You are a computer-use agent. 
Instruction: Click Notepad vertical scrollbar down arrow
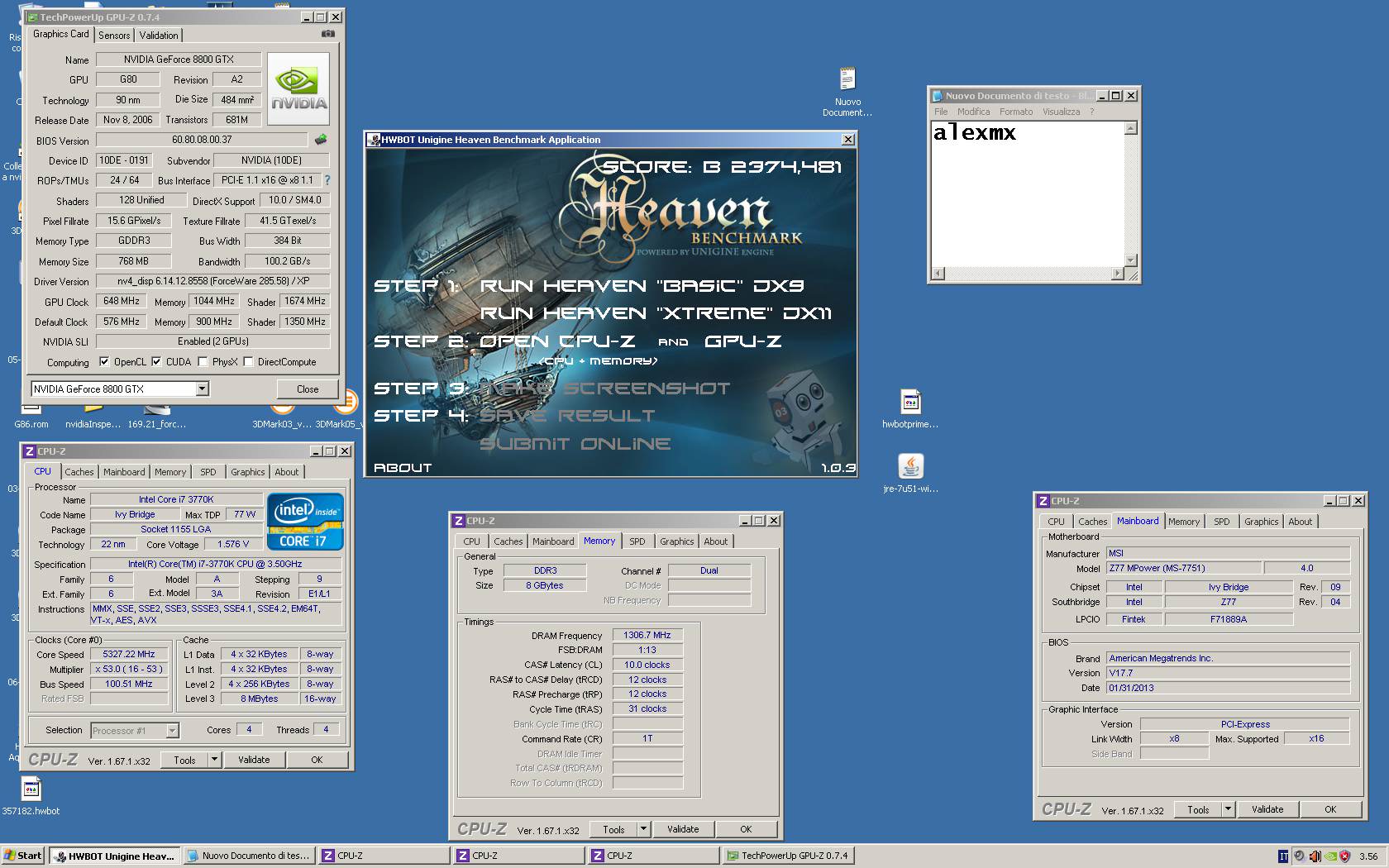click(1131, 260)
